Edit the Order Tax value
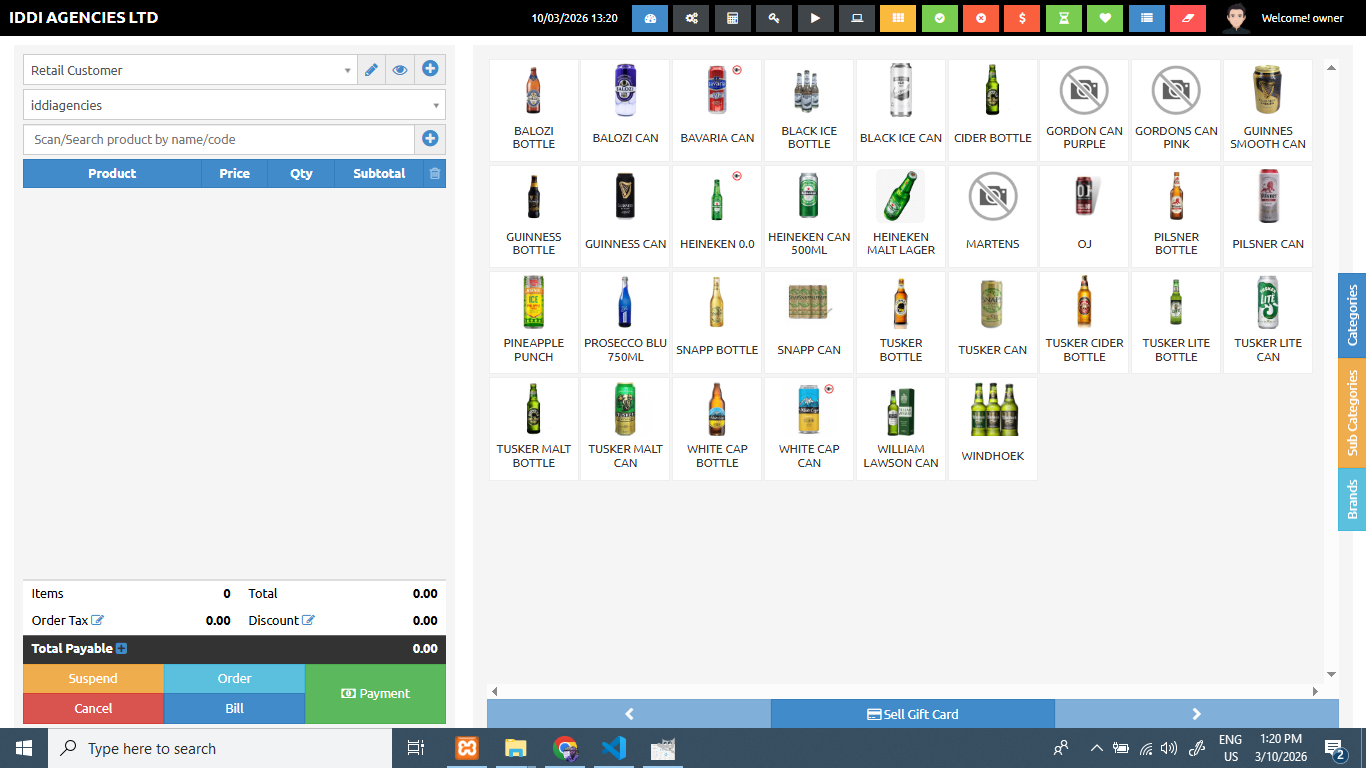The height and width of the screenshot is (768, 1366). click(99, 620)
